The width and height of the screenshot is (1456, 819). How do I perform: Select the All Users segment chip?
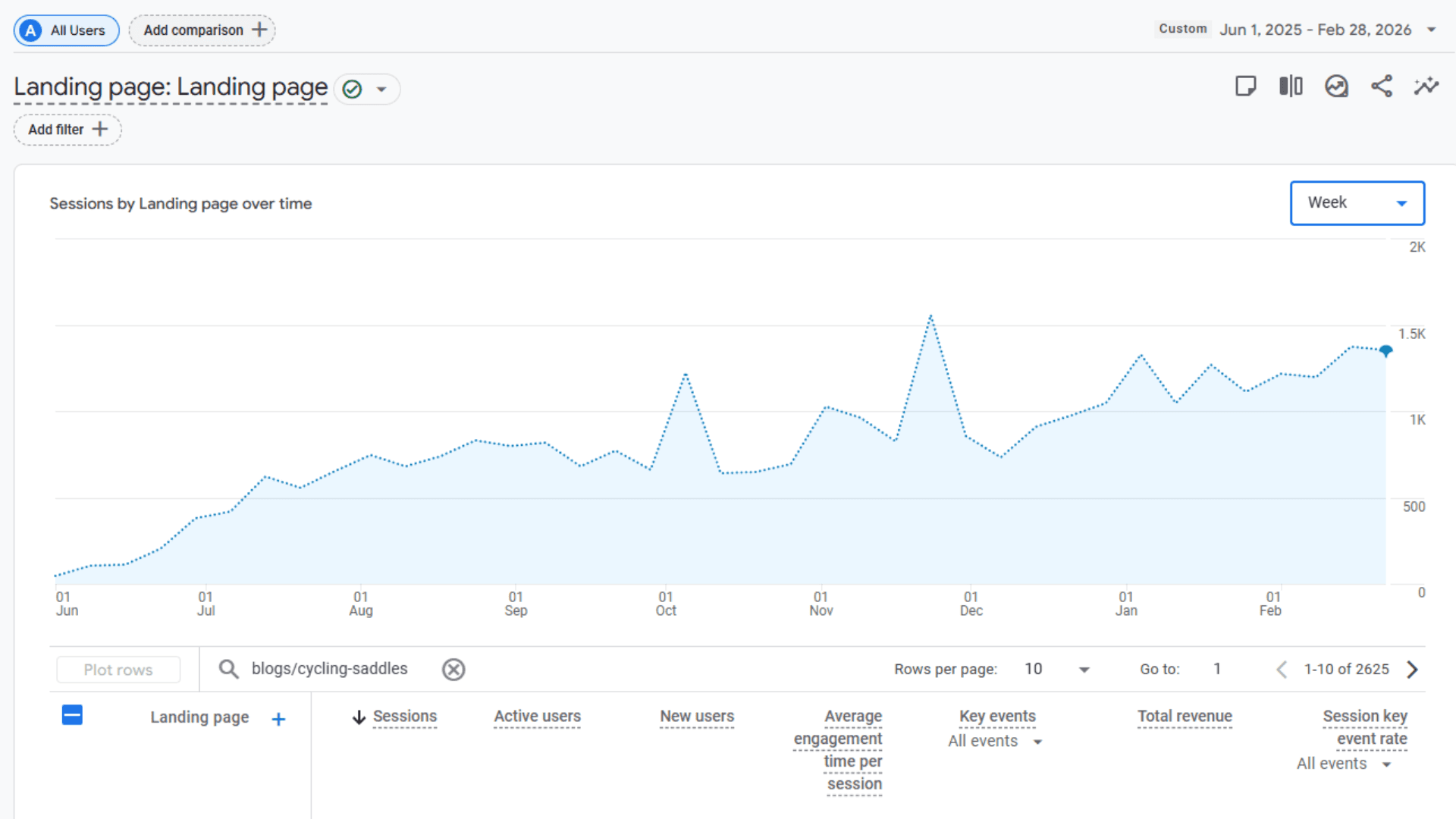point(66,30)
